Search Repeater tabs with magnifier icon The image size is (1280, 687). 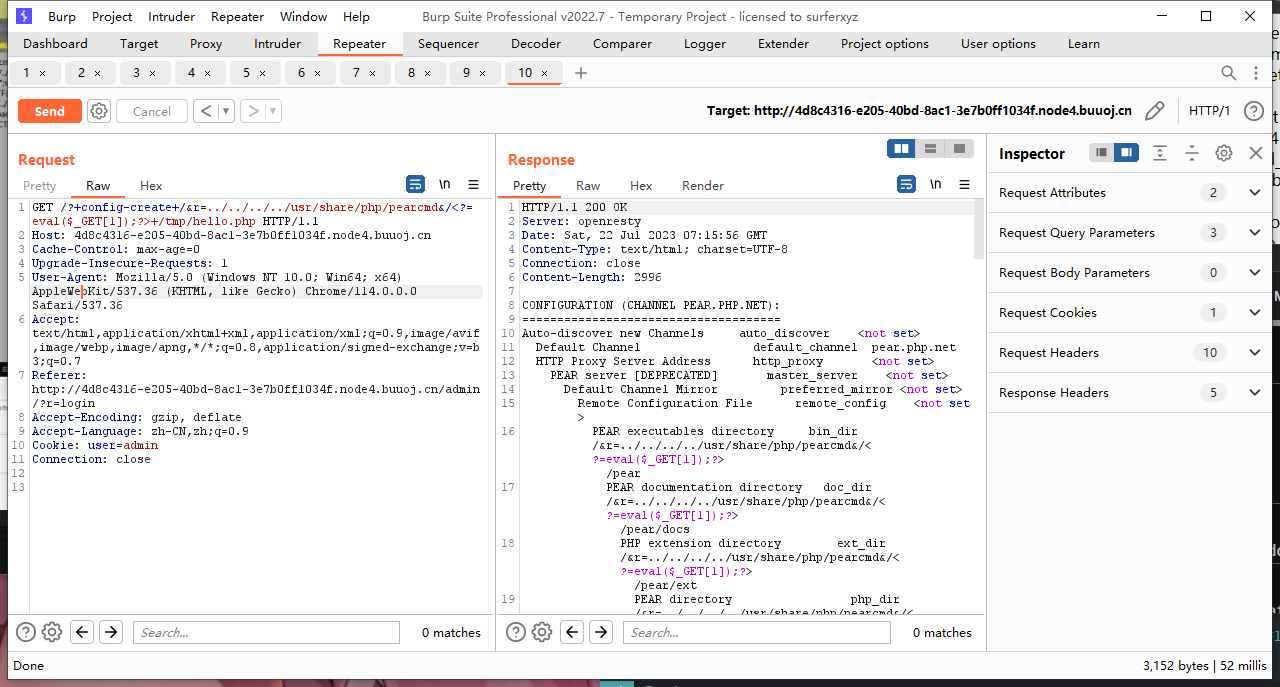pos(1229,73)
